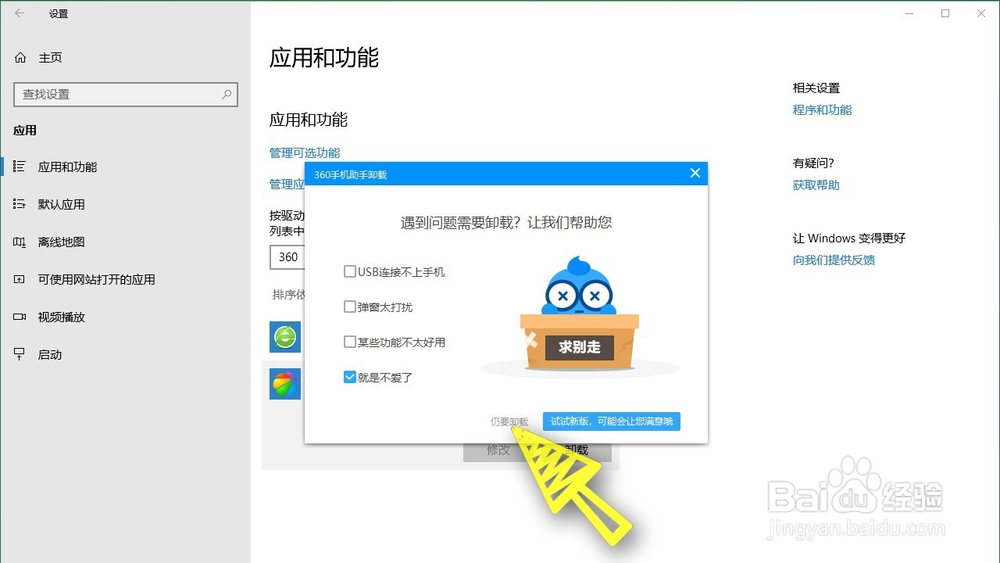This screenshot has width=1000, height=563.
Task: Open 可使用网站打开的应用 in the sidebar
Action: pyautogui.click(x=96, y=280)
